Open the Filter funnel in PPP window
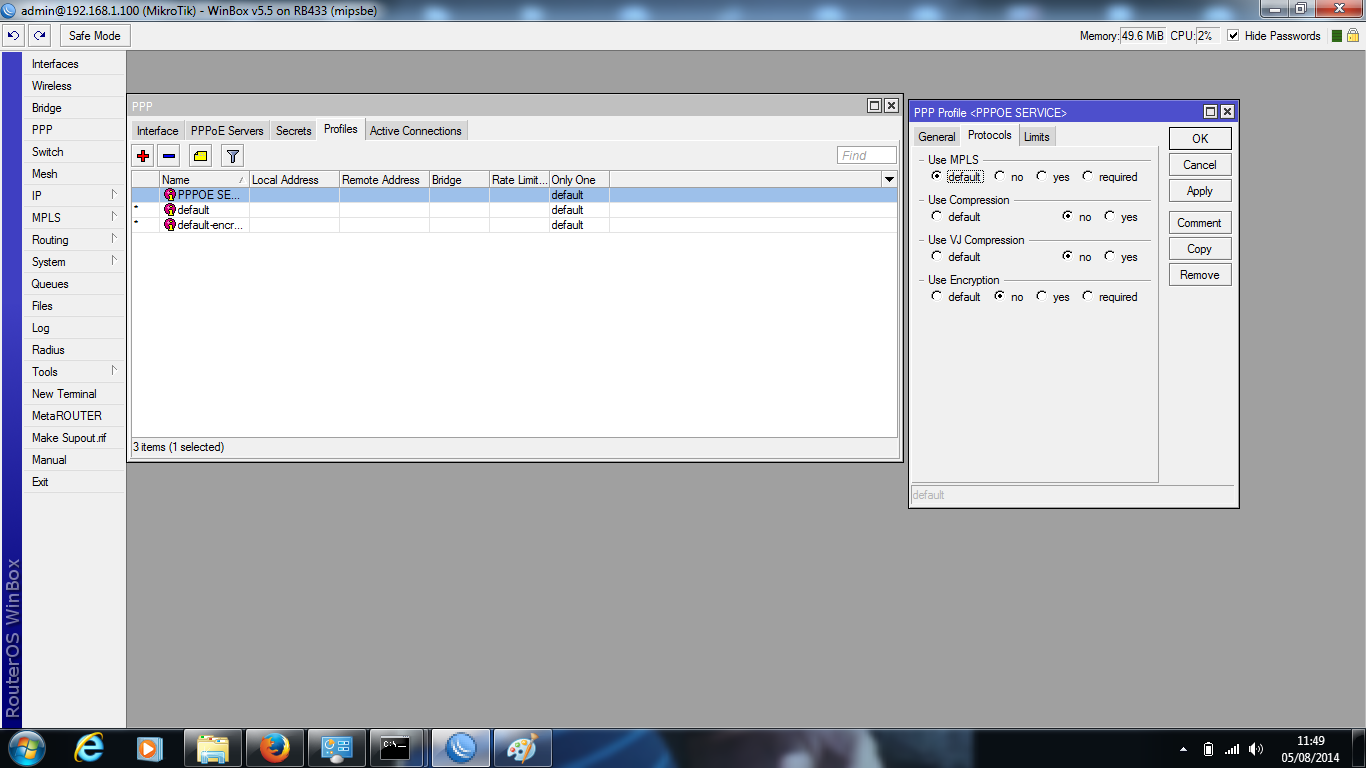The image size is (1366, 768). click(x=232, y=155)
